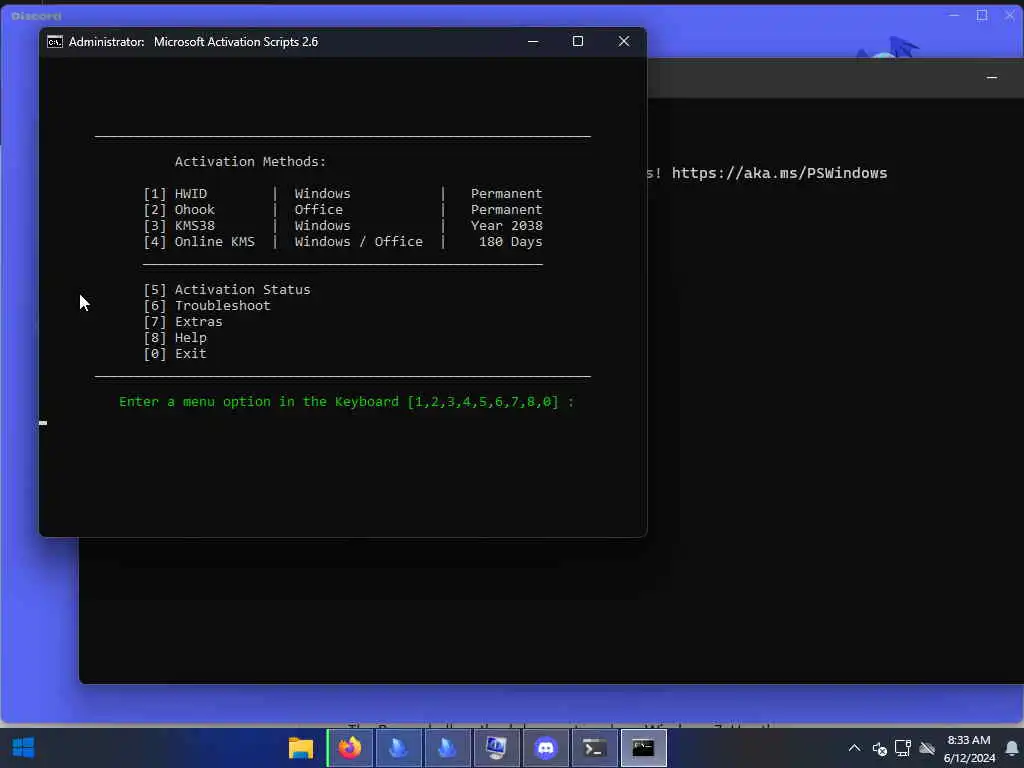Open the notifications bell

tap(1012, 748)
